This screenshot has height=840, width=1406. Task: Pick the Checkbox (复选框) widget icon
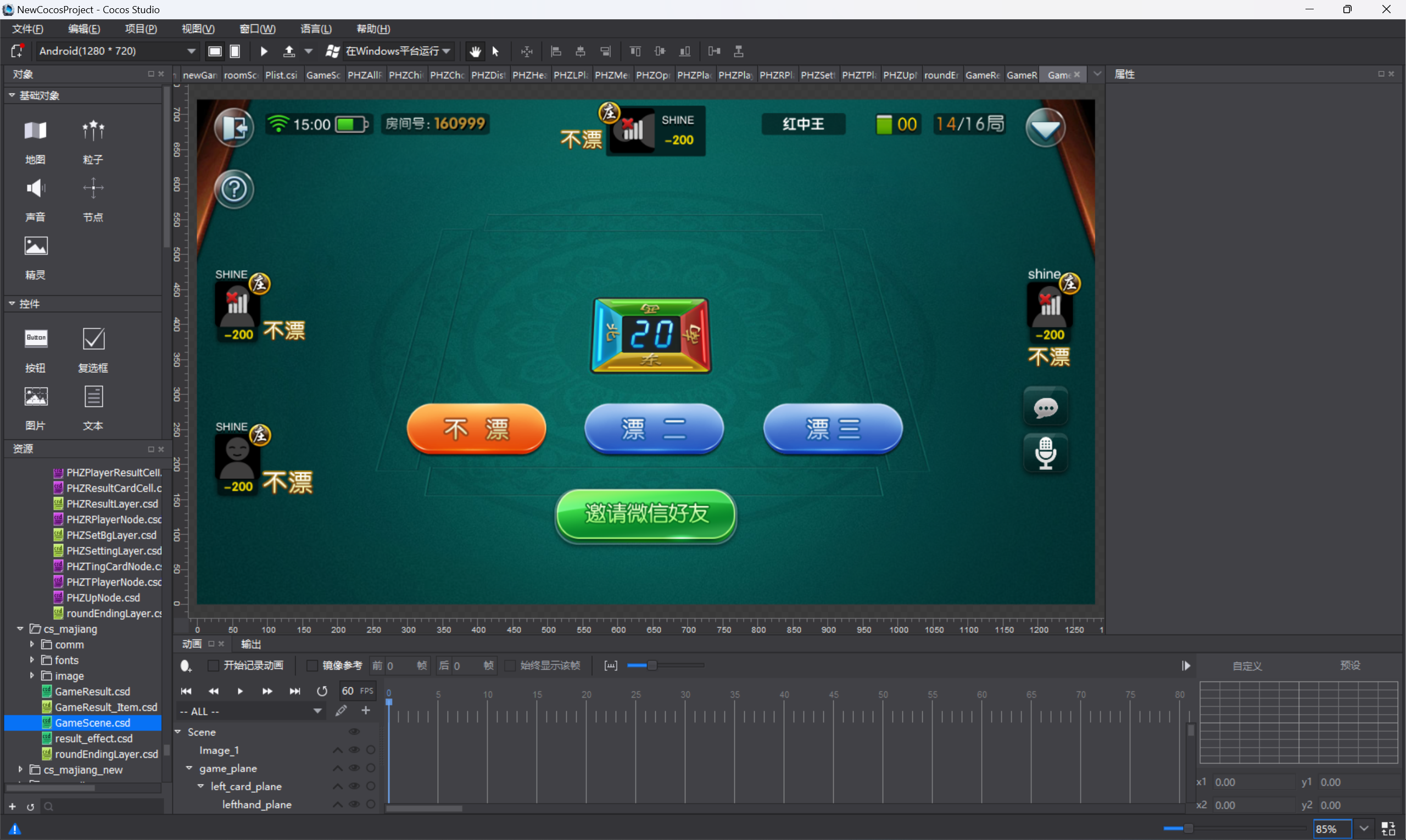[x=93, y=339]
